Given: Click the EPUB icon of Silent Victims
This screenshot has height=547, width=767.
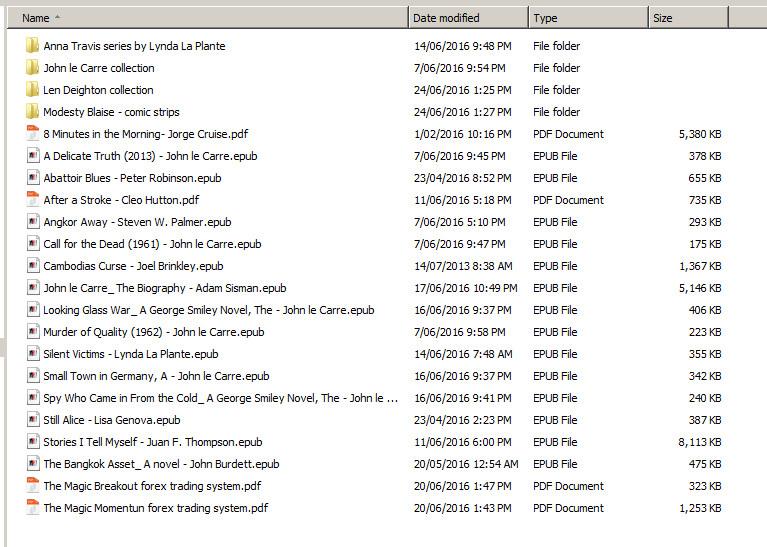Looking at the screenshot, I should 32,354.
